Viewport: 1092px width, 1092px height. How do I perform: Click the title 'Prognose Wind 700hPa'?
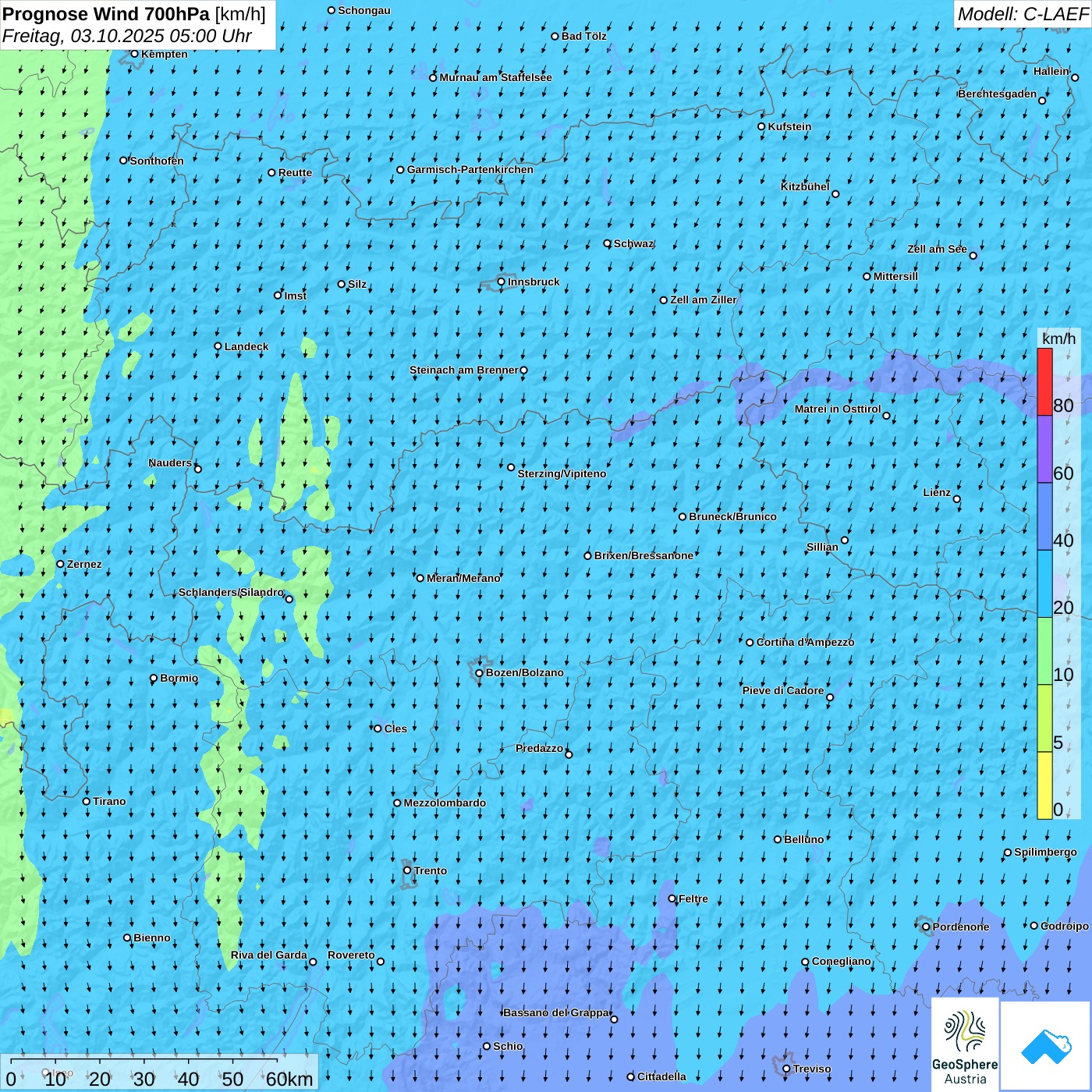tap(106, 13)
